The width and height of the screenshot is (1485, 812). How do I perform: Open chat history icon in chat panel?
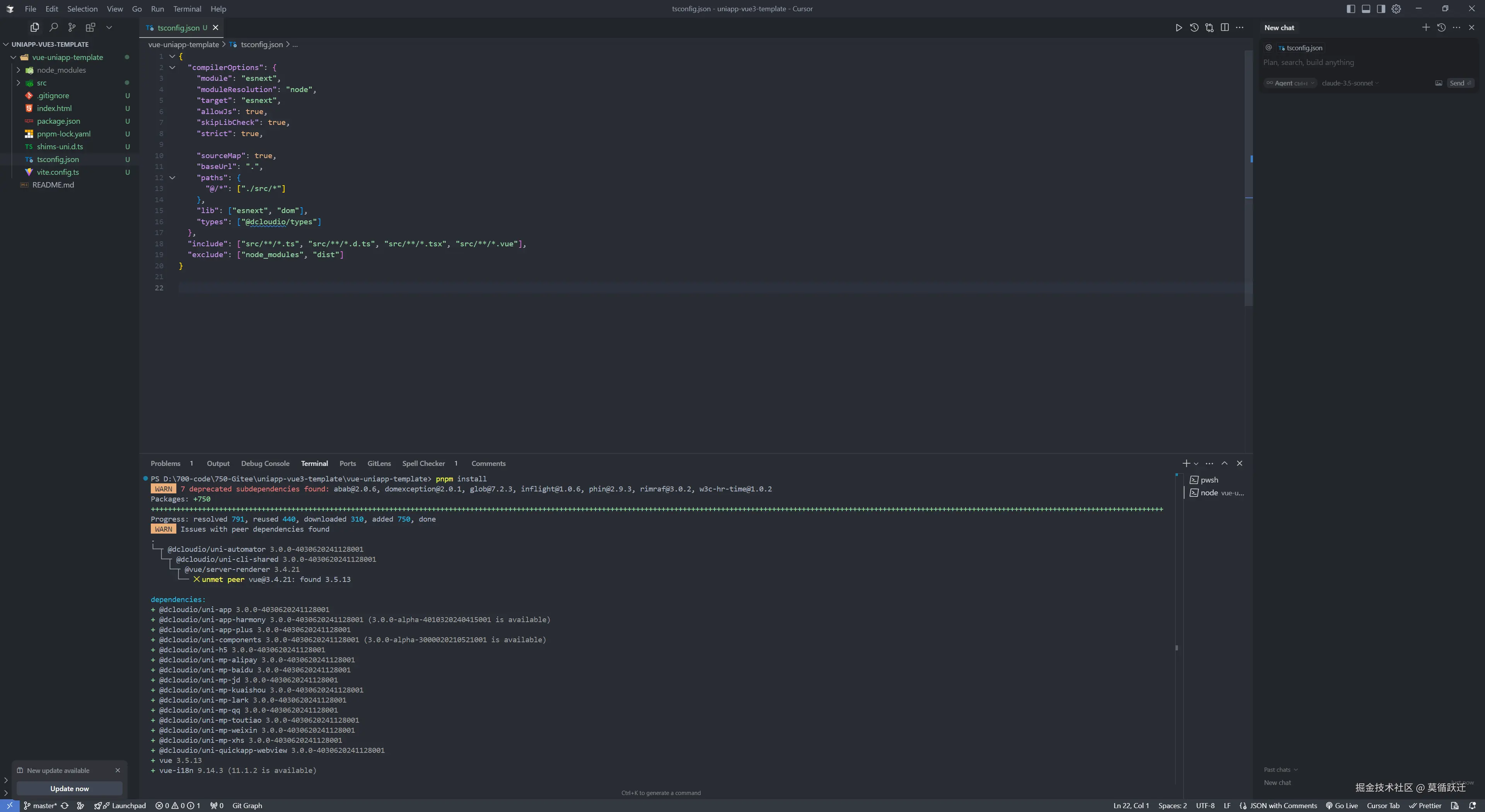pos(1441,28)
